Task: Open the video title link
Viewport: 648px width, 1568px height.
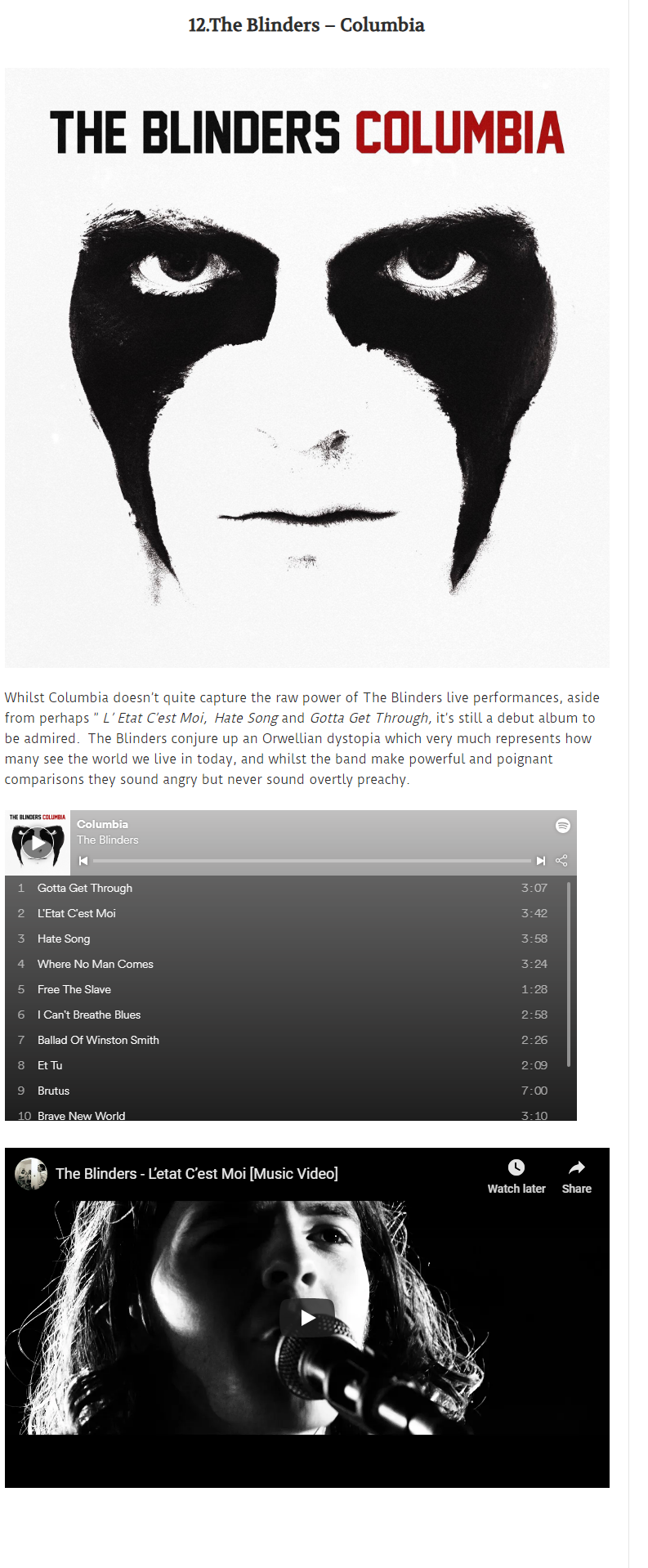Action: pos(197,1174)
